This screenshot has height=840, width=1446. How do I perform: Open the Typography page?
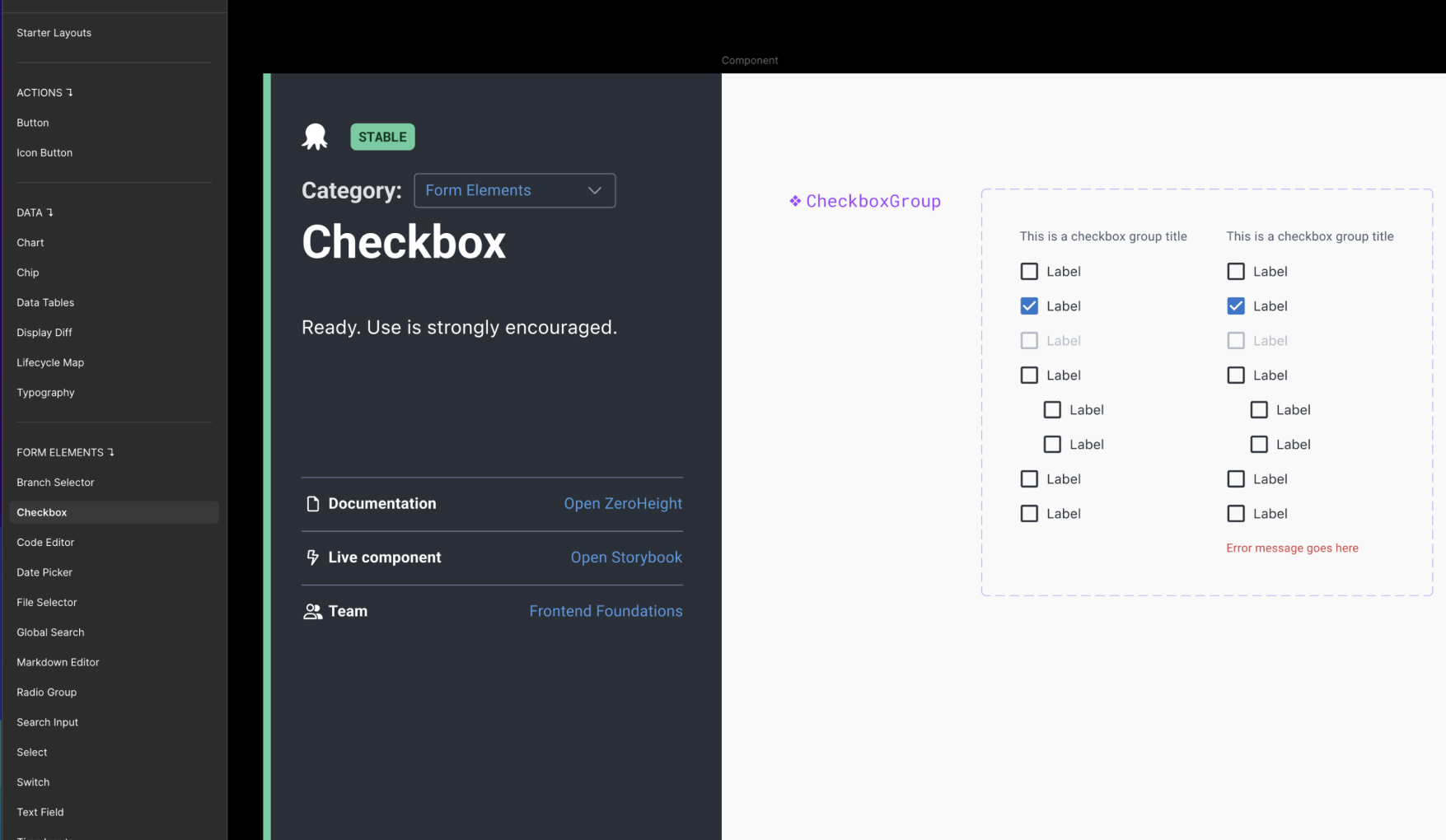[x=45, y=393]
